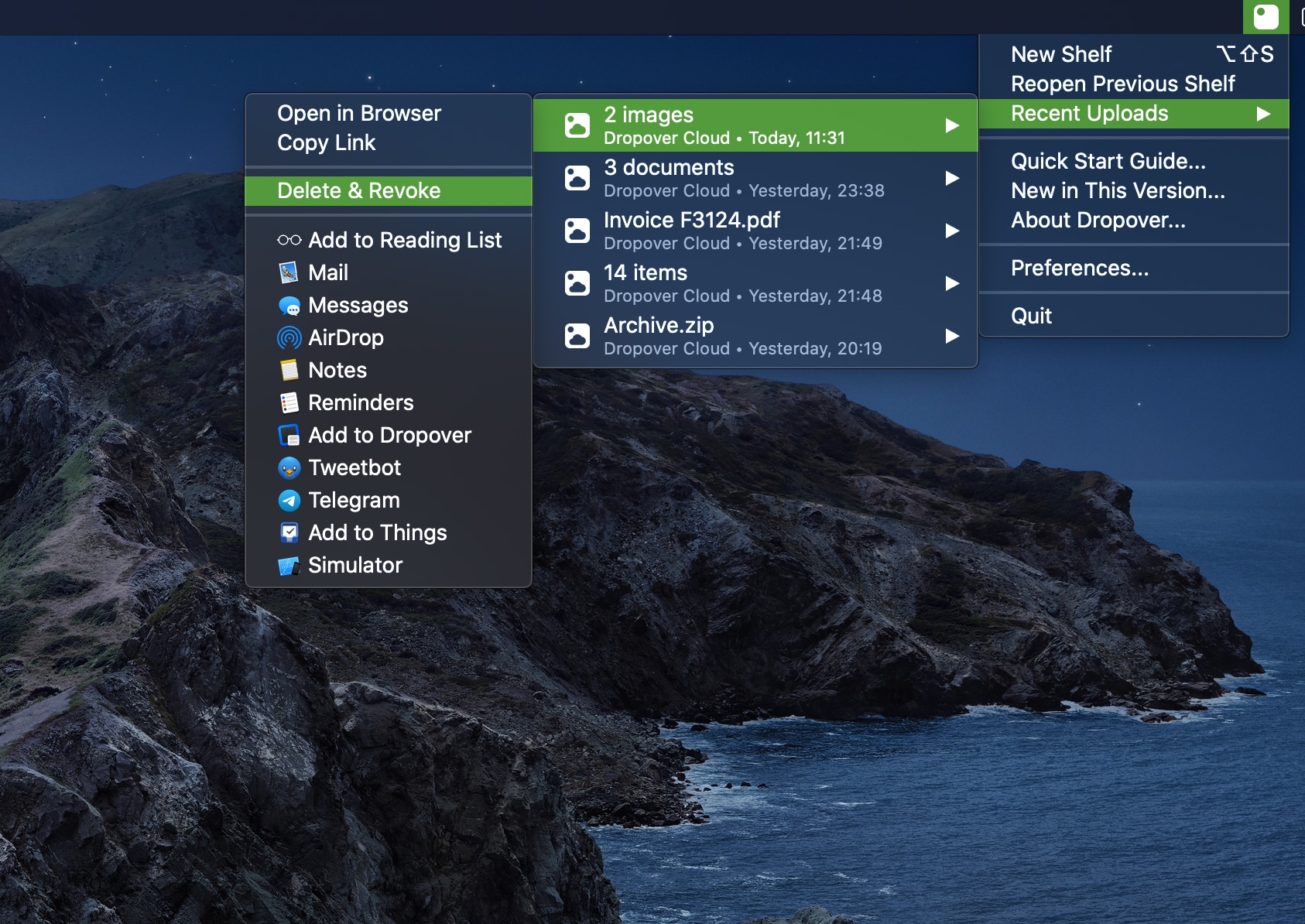
Task: Expand the Archive.zip submenu arrow
Action: (952, 336)
